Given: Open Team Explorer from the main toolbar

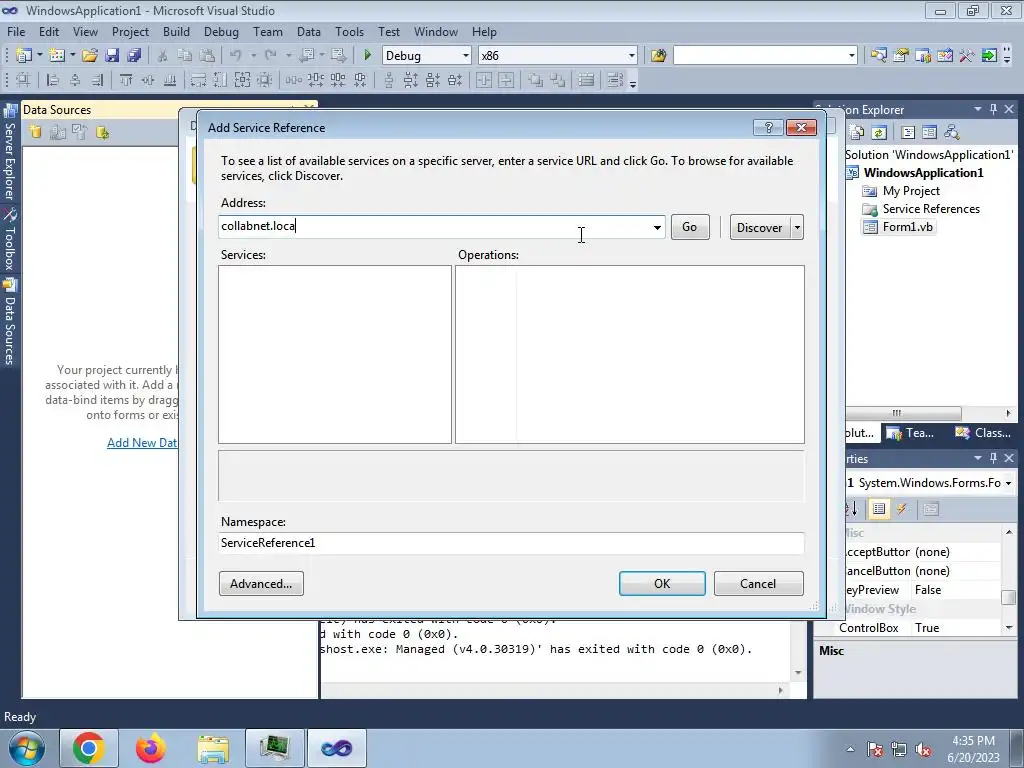Looking at the screenshot, I should coord(923,56).
